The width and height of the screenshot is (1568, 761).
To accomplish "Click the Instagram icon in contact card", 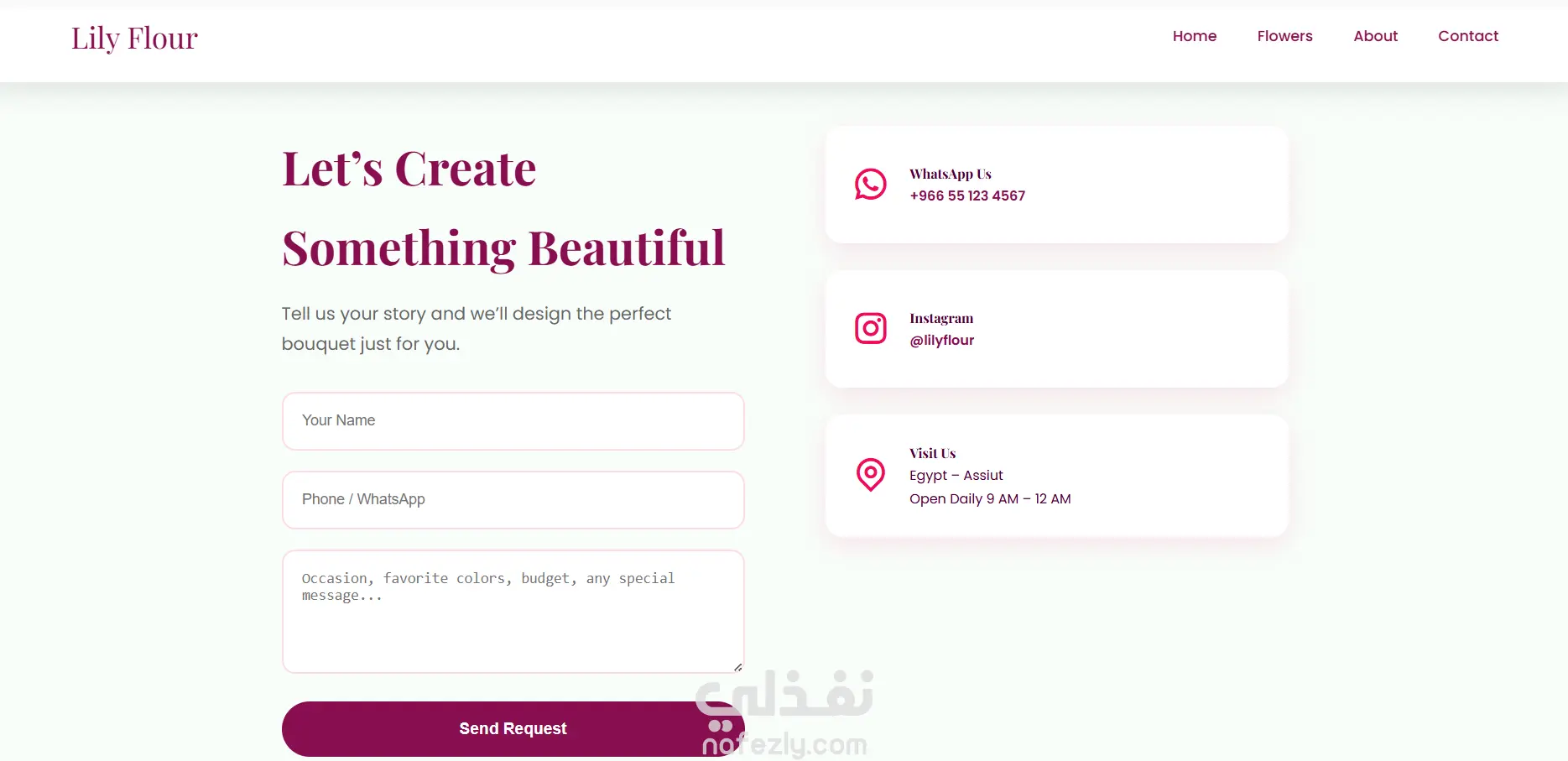I will [870, 328].
